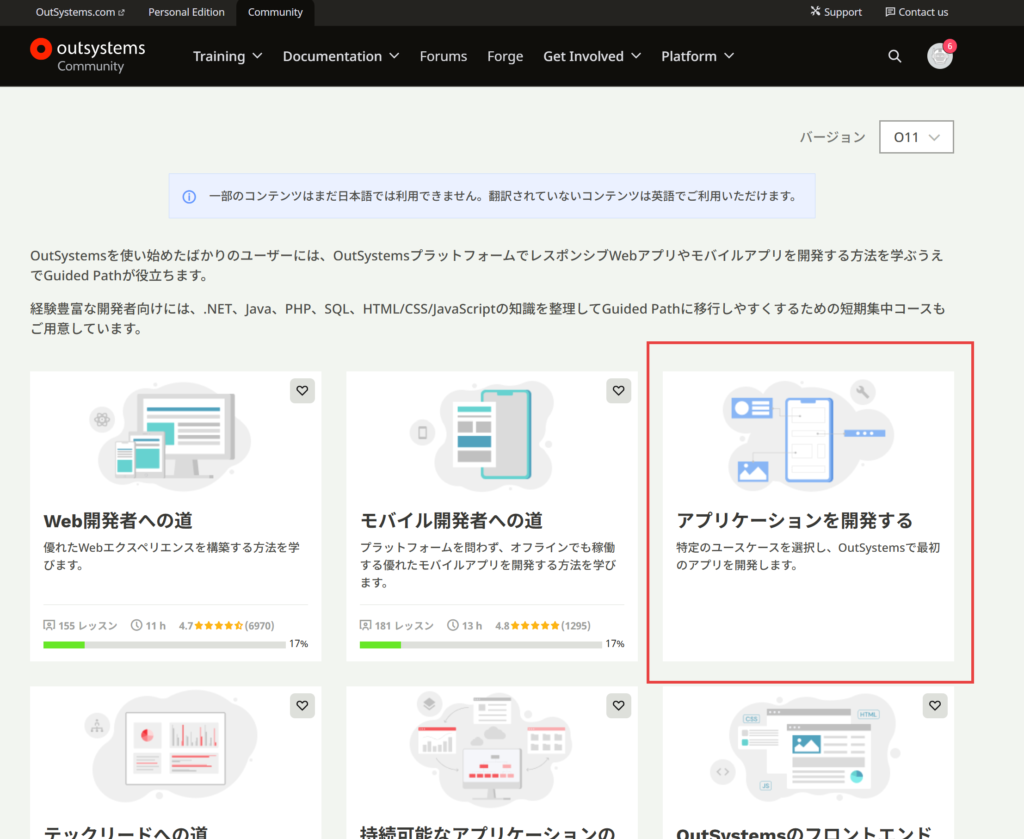Screen dimensions: 1024x839
Task: Click the blue info icon in notice
Action: click(x=189, y=197)
